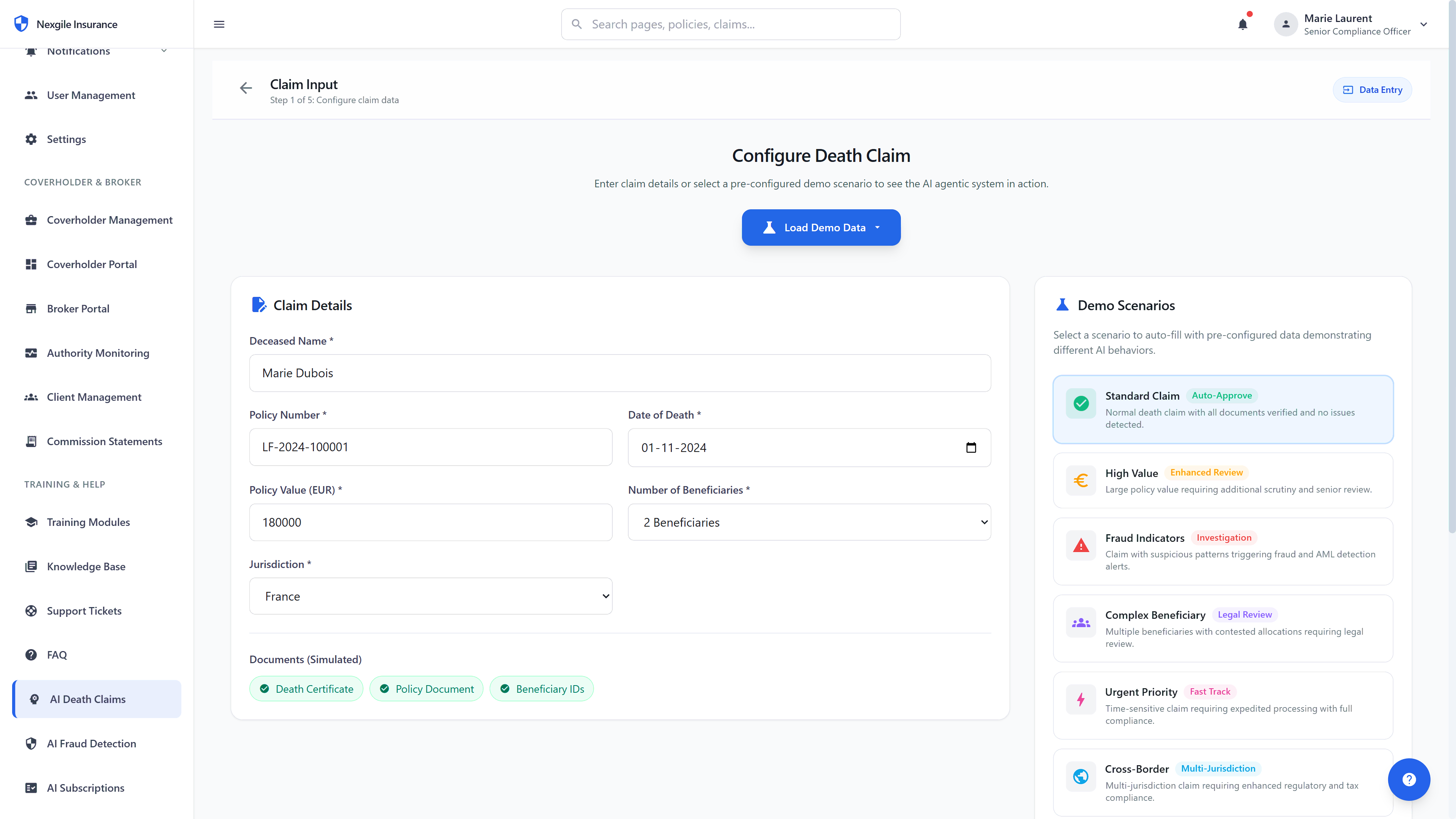Open the Load Demo Data dropdown arrow
The image size is (1456, 819).
(878, 227)
